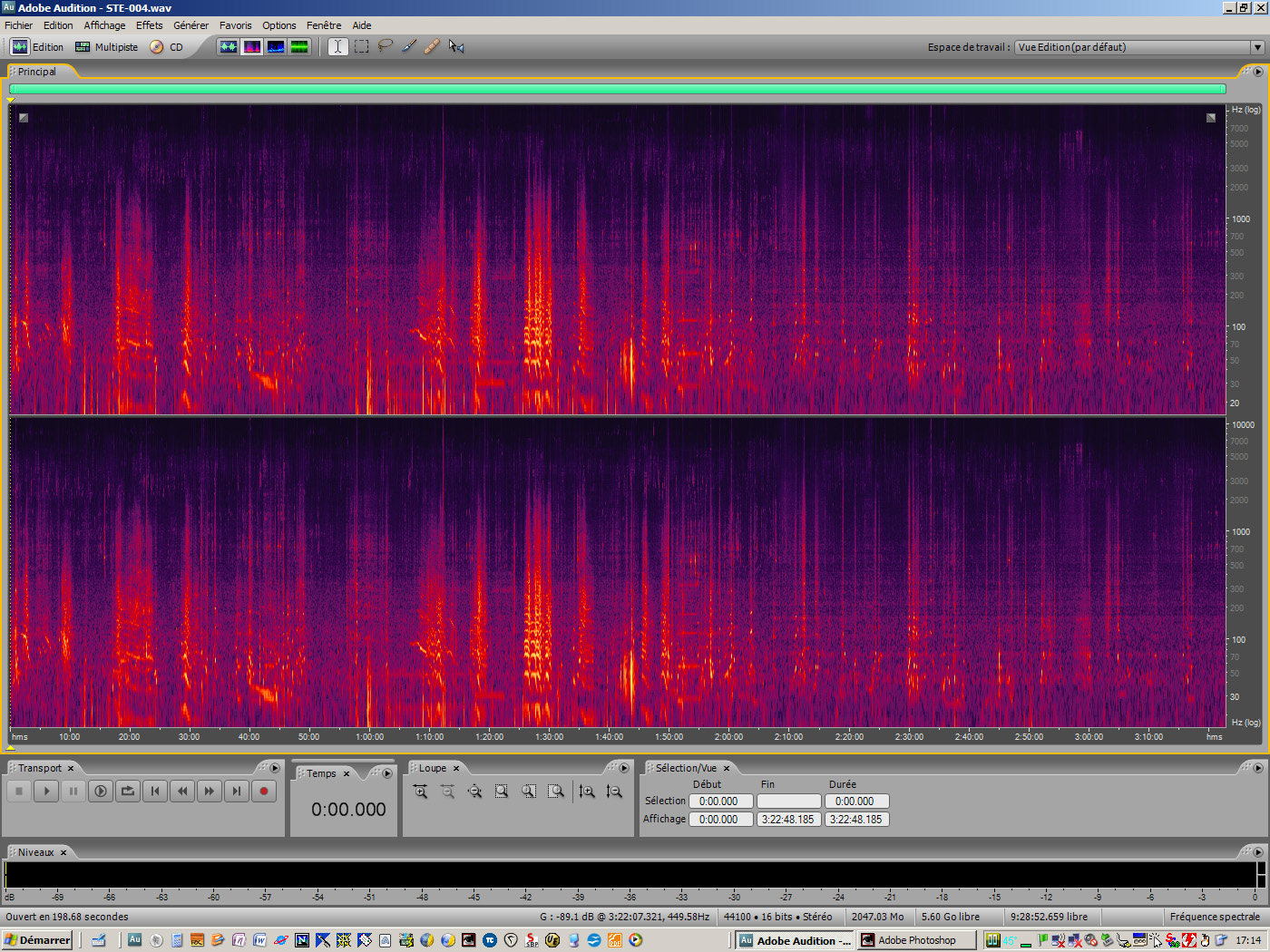1270x952 pixels.
Task: Start recording in the Transport panel
Action: (x=263, y=791)
